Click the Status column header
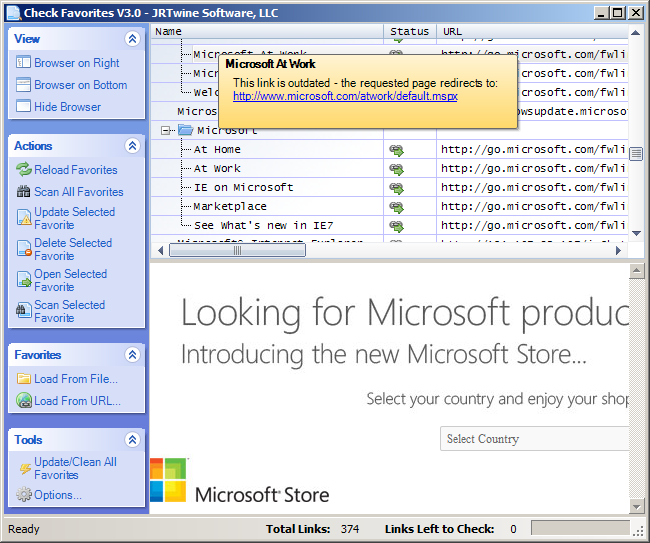This screenshot has height=543, width=650. click(410, 32)
